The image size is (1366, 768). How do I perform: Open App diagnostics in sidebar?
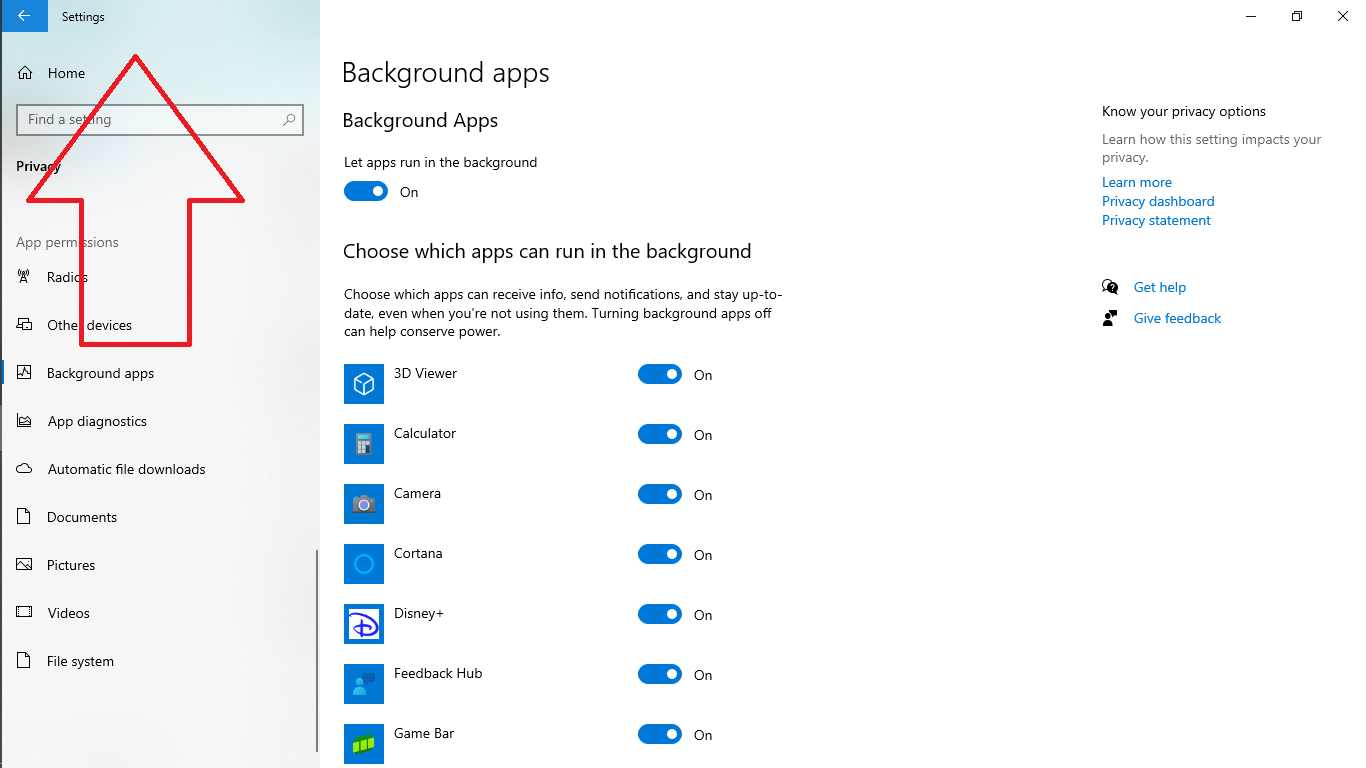(97, 421)
